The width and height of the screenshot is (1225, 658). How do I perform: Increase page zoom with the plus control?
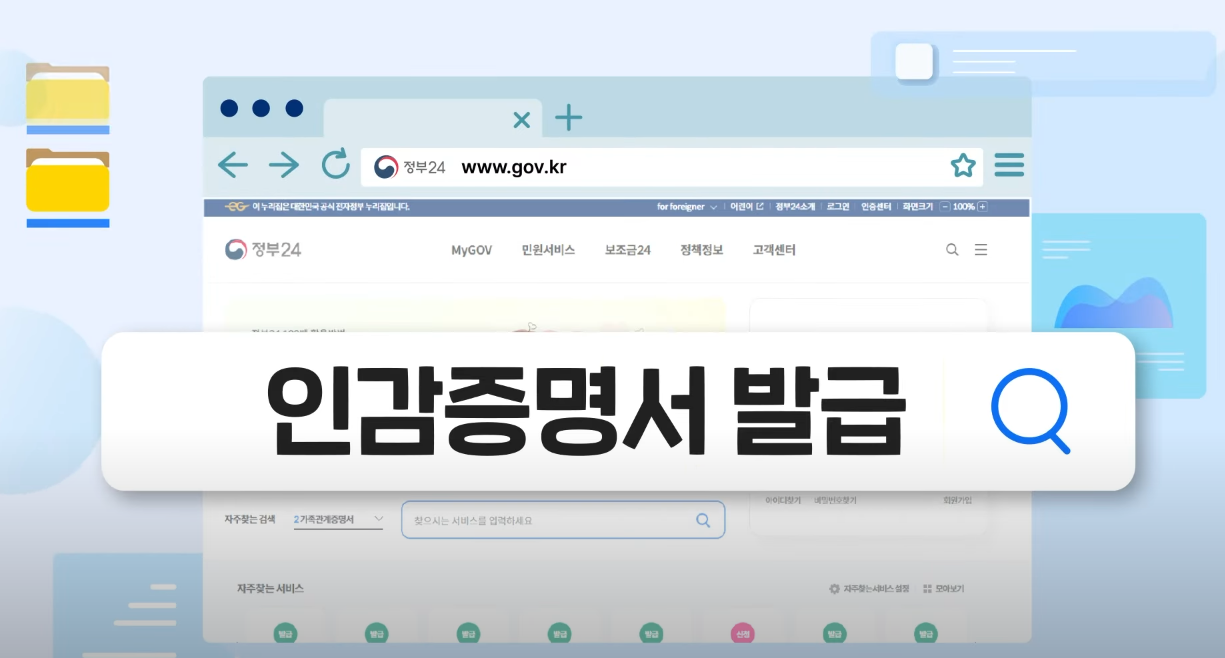coord(983,206)
